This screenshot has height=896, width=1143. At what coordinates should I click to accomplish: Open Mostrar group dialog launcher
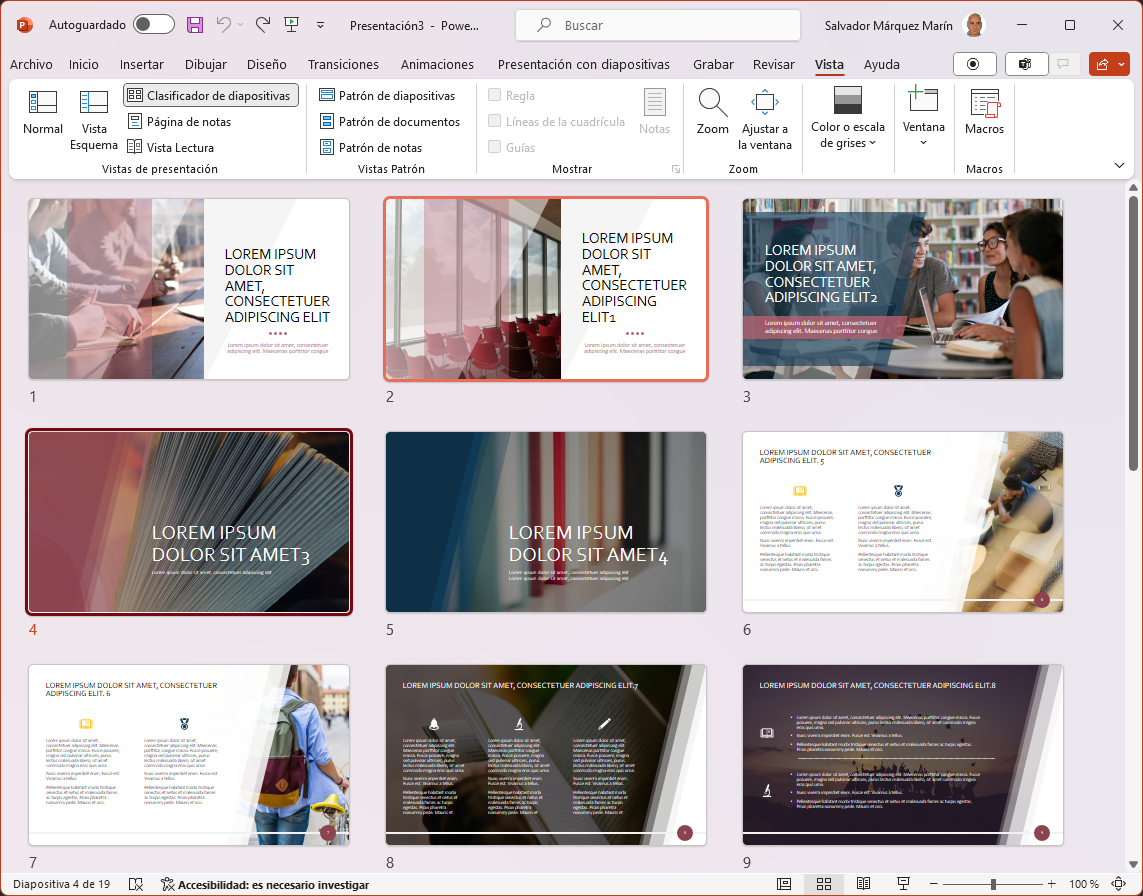coord(676,169)
